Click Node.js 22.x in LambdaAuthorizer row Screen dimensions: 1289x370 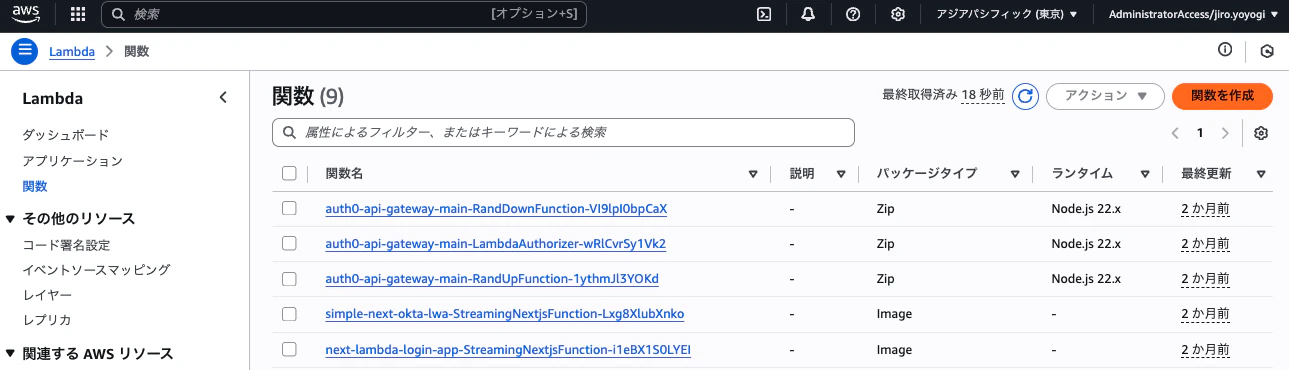tap(1086, 244)
